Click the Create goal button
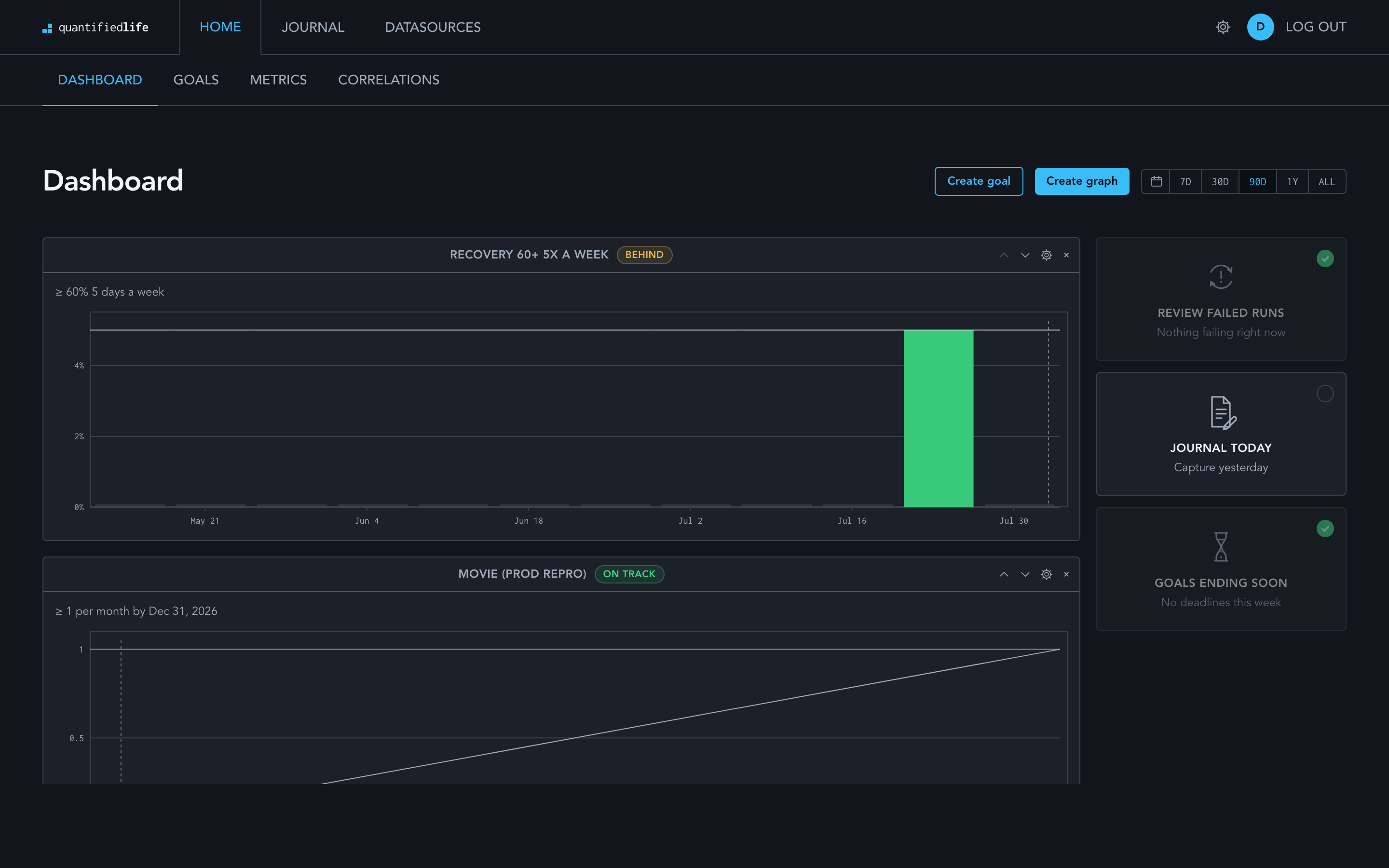 click(979, 181)
